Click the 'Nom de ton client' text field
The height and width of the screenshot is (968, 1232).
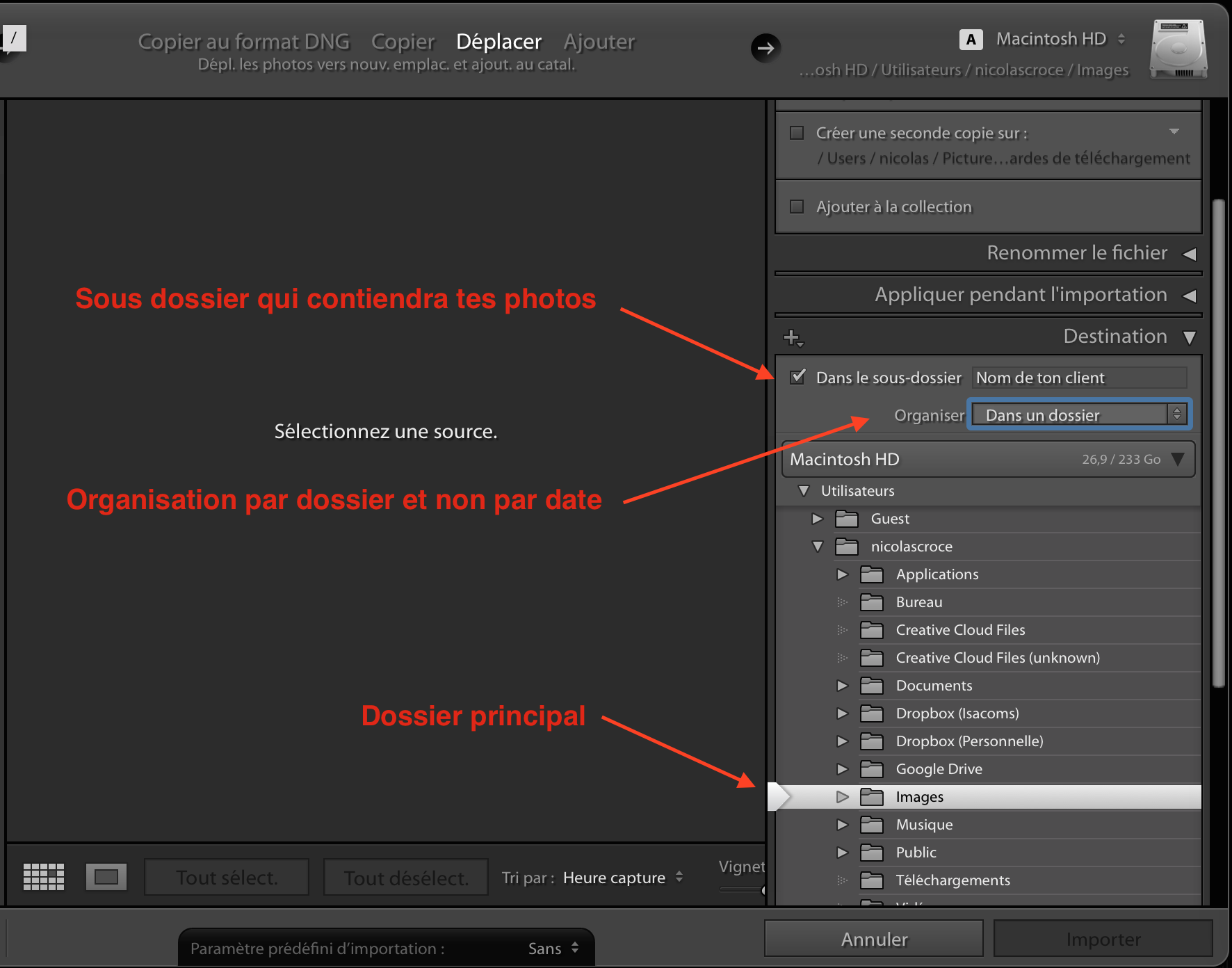coord(1078,378)
